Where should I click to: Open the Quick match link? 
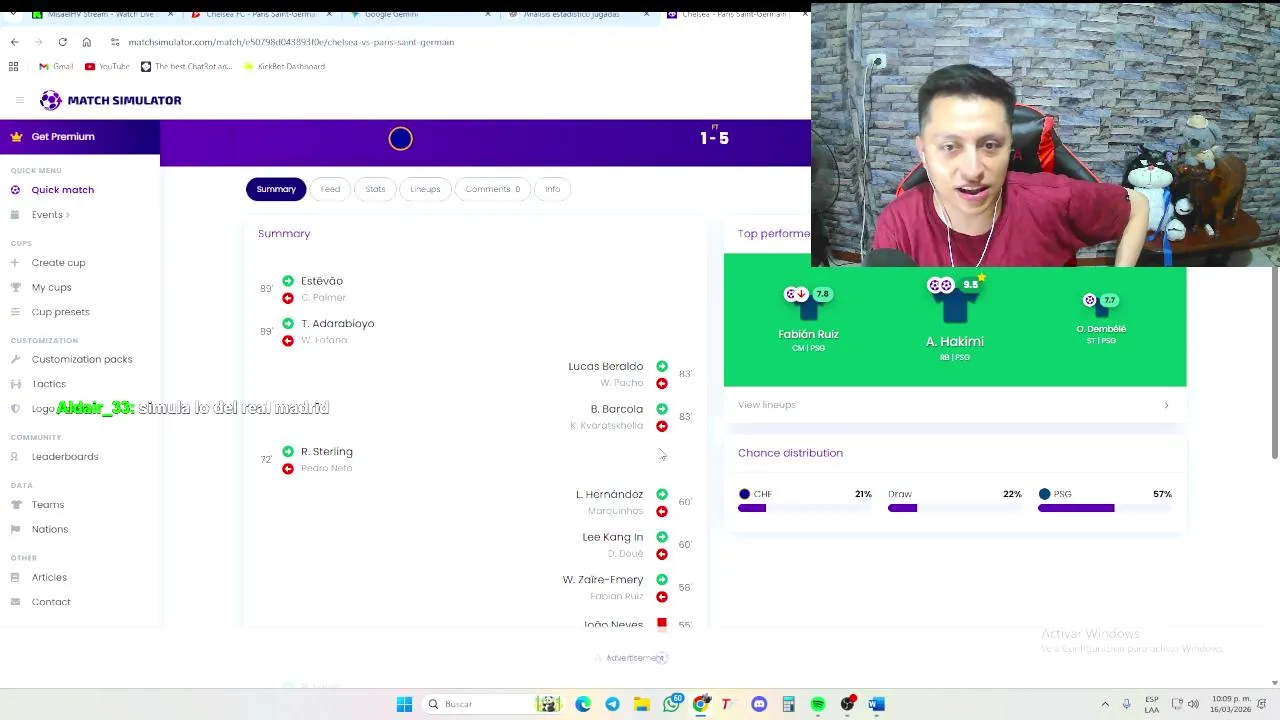pyautogui.click(x=62, y=190)
